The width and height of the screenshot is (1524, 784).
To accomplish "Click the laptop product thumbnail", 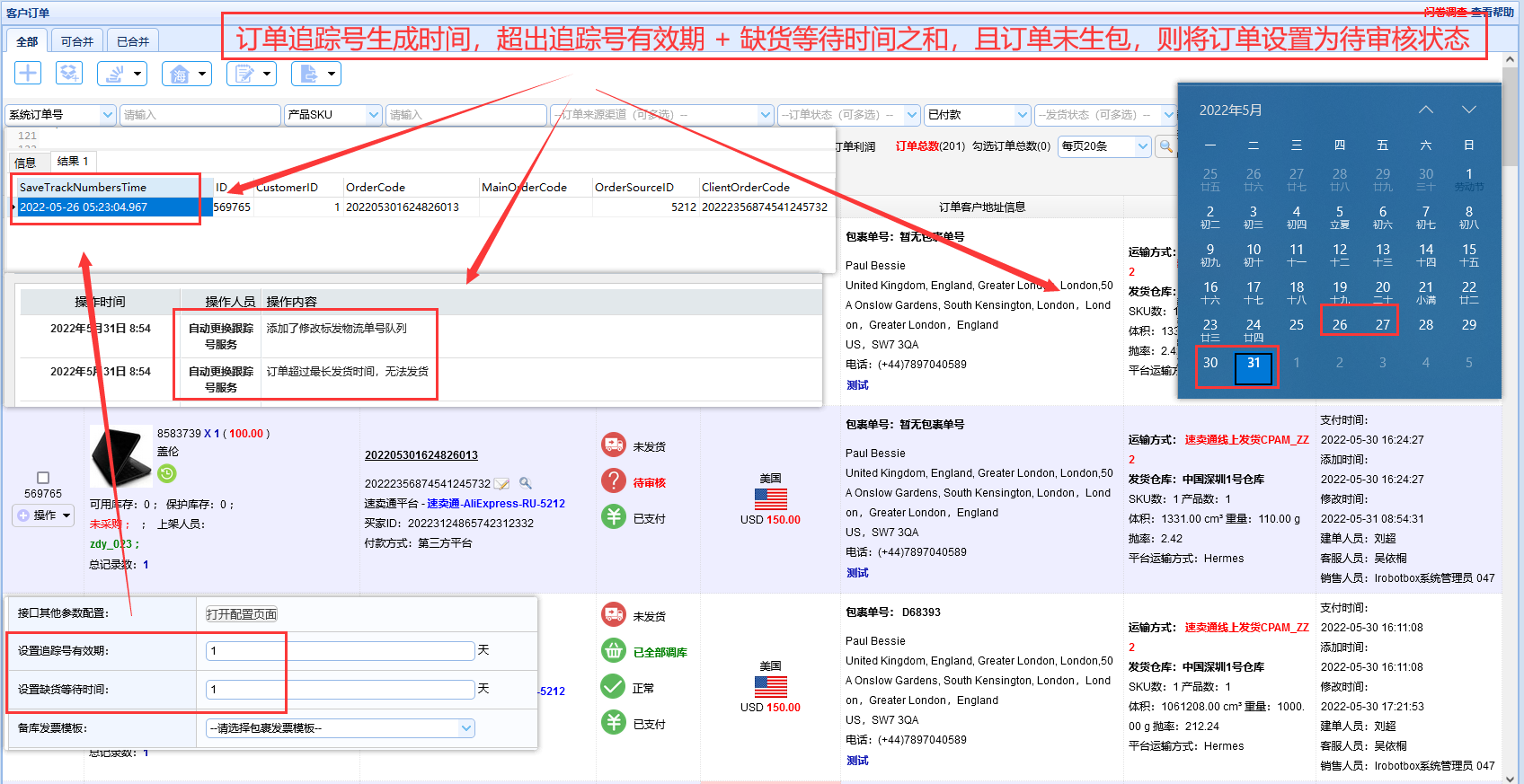I will [121, 456].
